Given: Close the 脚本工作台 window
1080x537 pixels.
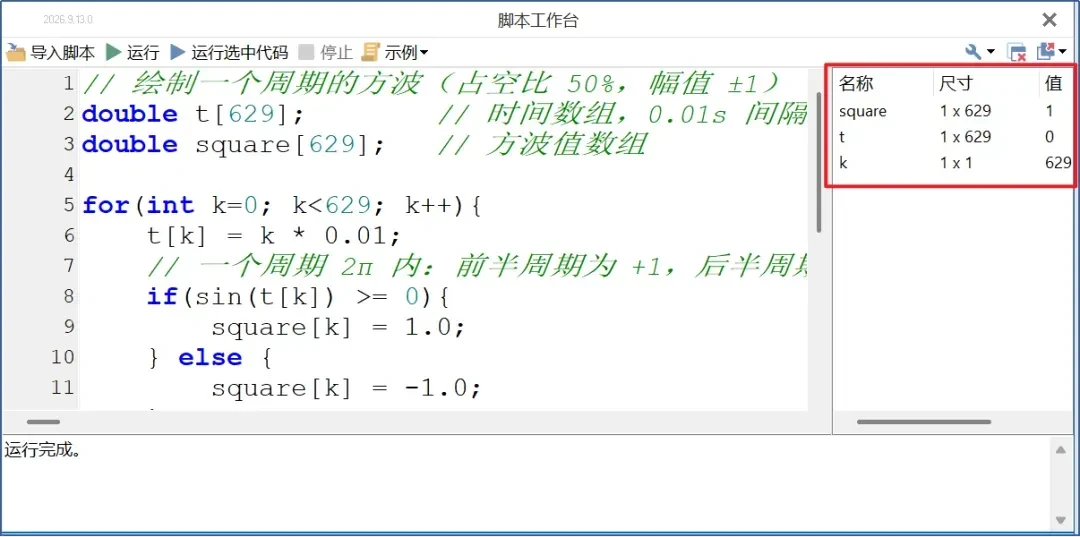Looking at the screenshot, I should click(1049, 20).
